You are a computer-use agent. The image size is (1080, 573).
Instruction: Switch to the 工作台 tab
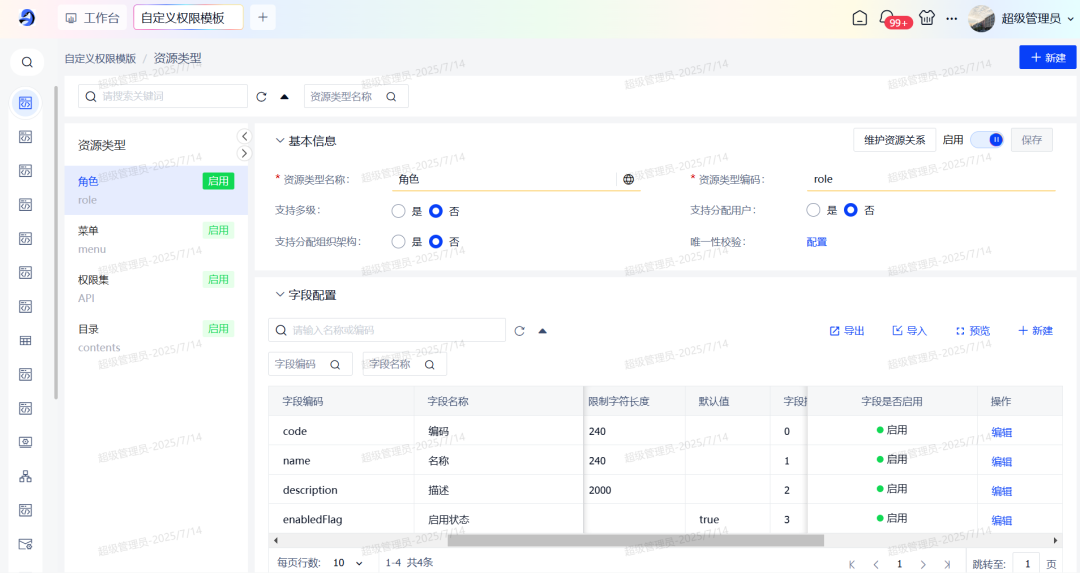(92, 18)
